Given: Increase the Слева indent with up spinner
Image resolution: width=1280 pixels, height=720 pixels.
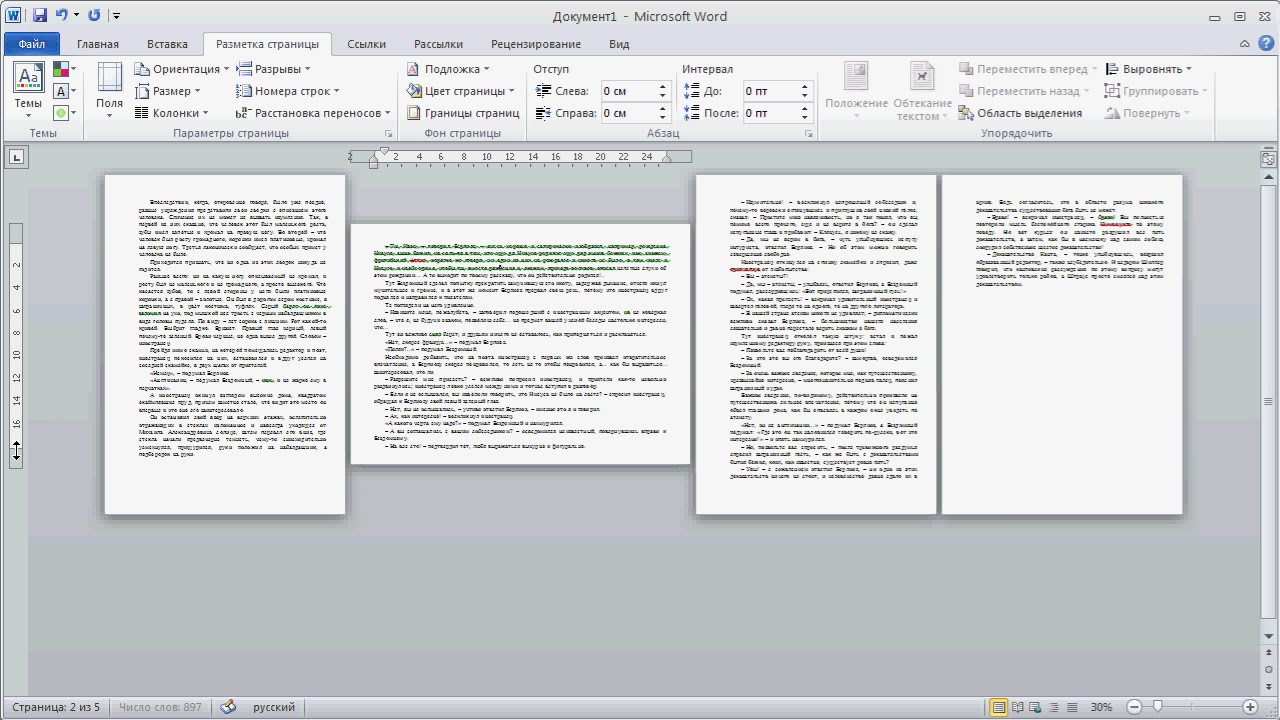Looking at the screenshot, I should (x=662, y=87).
